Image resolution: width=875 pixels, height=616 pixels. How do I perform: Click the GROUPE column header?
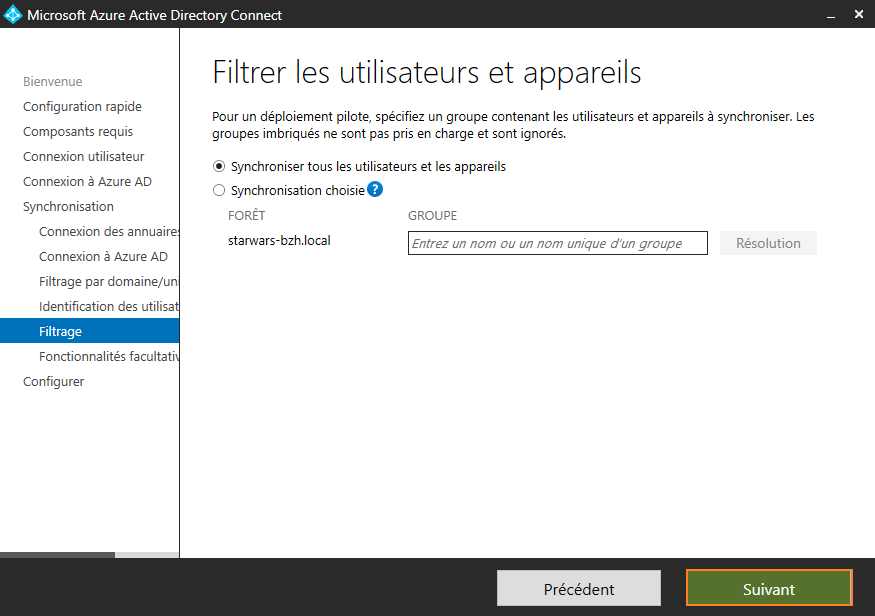[432, 215]
